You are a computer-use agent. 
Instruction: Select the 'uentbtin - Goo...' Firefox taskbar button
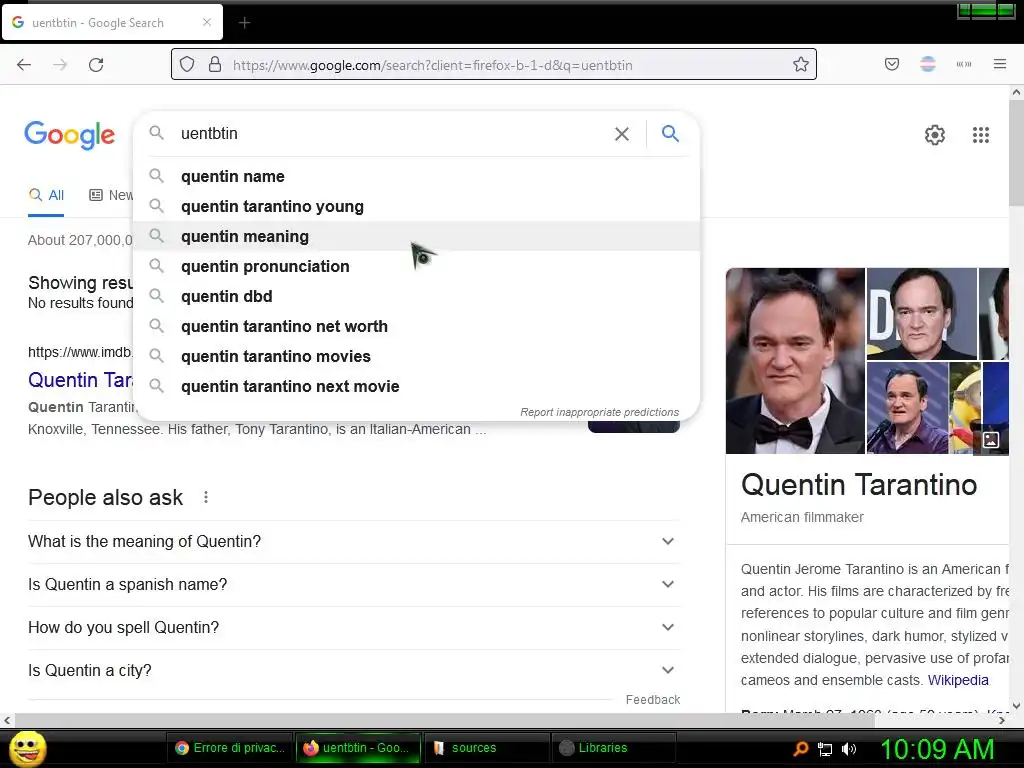tap(357, 748)
